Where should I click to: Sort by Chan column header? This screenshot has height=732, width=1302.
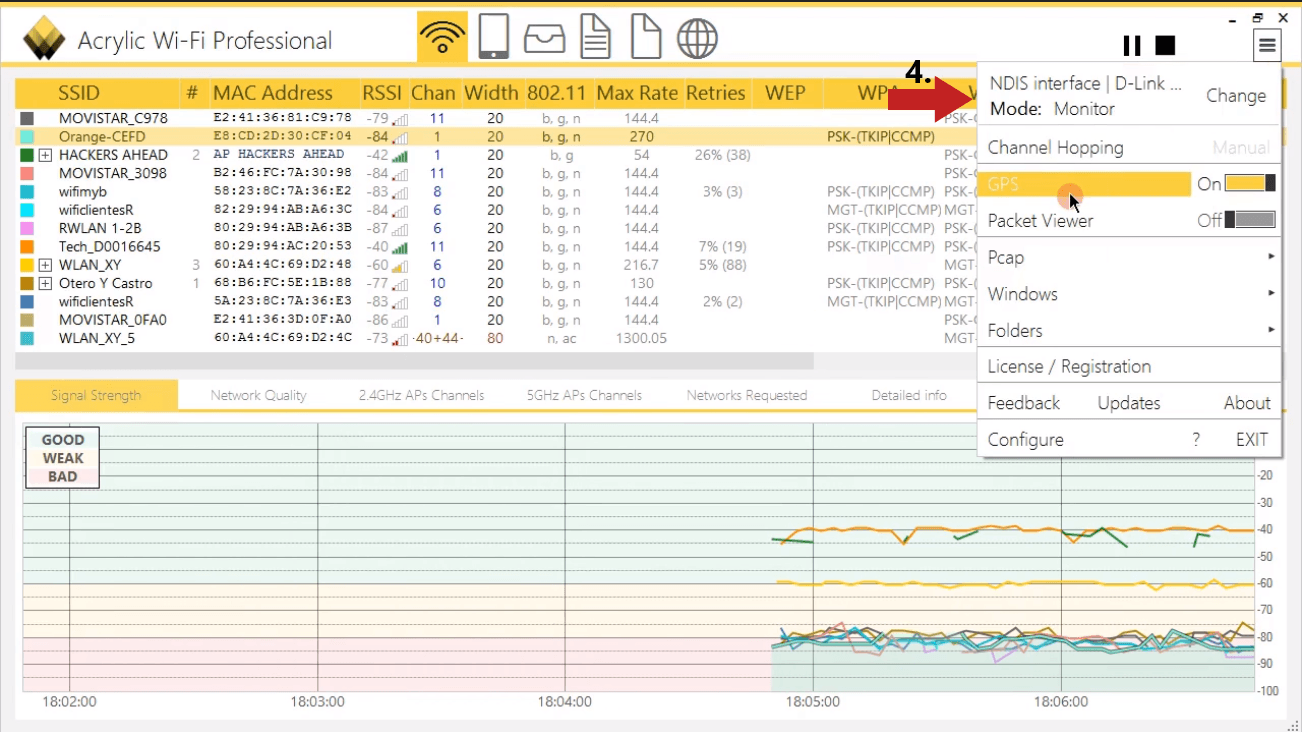click(x=433, y=93)
